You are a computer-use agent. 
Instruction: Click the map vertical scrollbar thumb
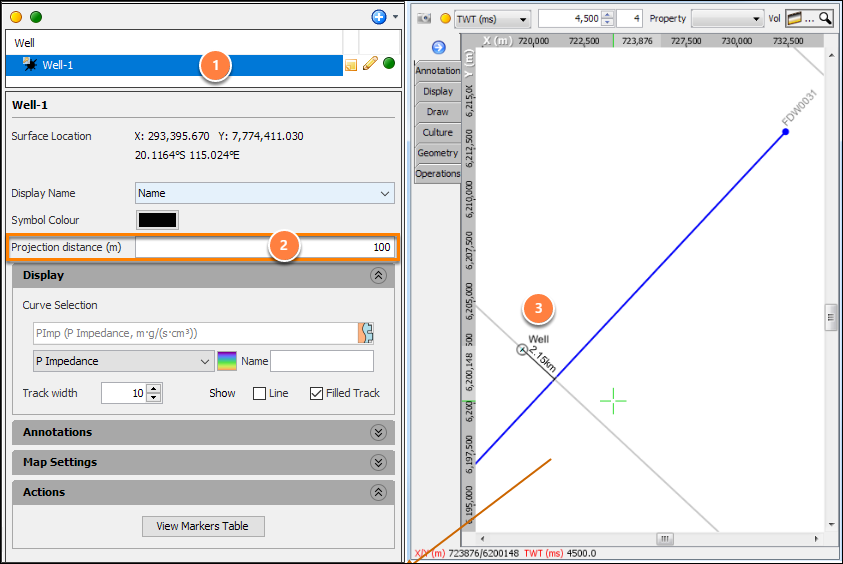pos(831,317)
